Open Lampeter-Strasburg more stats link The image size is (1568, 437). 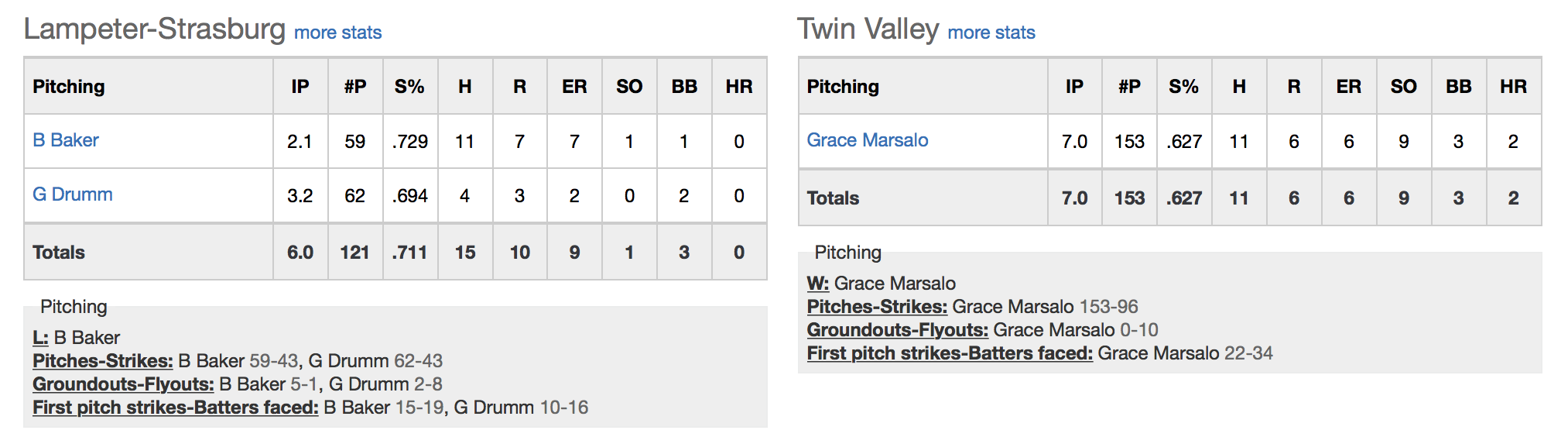337,33
